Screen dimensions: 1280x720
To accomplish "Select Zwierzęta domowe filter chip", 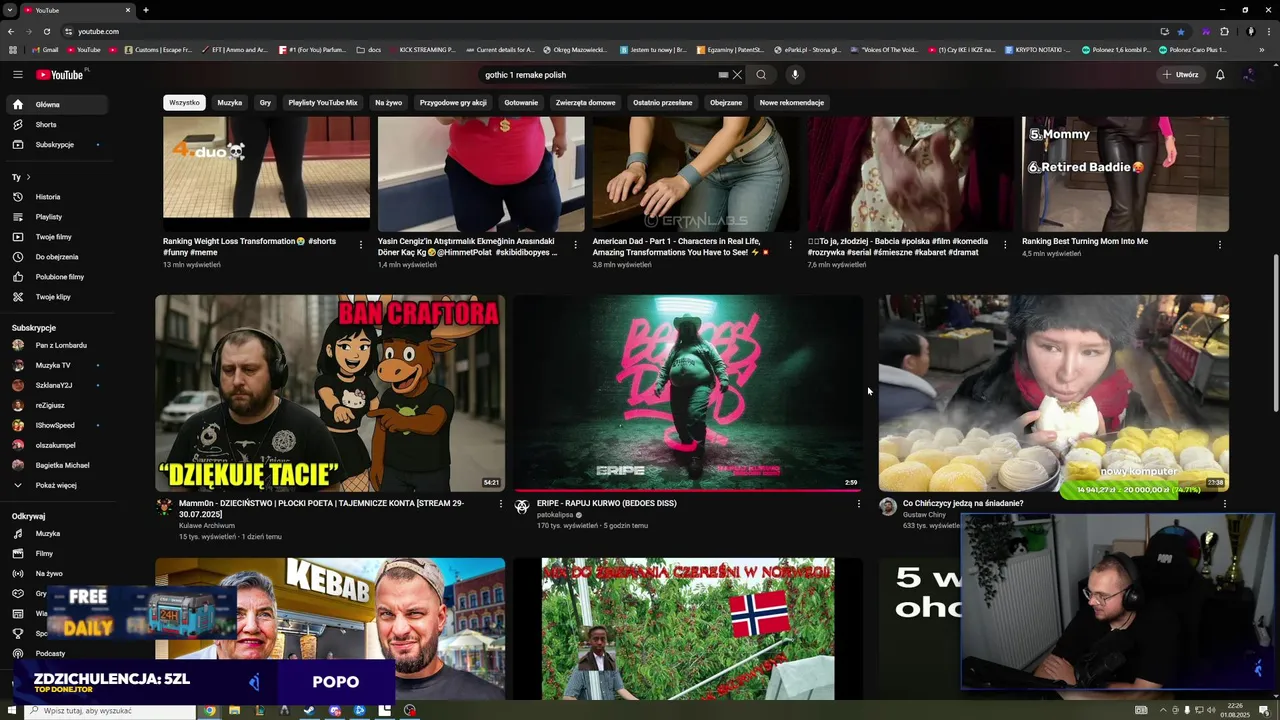I will coord(586,103).
